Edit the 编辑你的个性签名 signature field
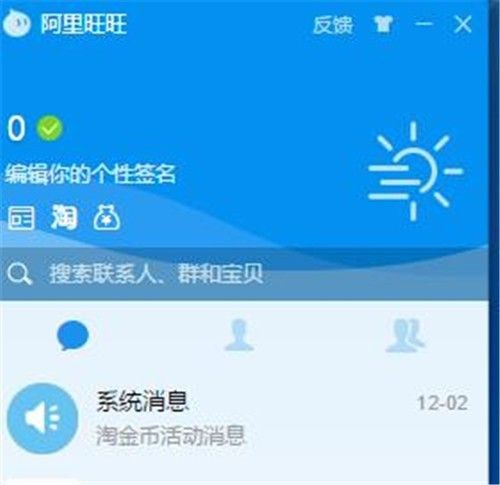The image size is (500, 485). point(90,173)
